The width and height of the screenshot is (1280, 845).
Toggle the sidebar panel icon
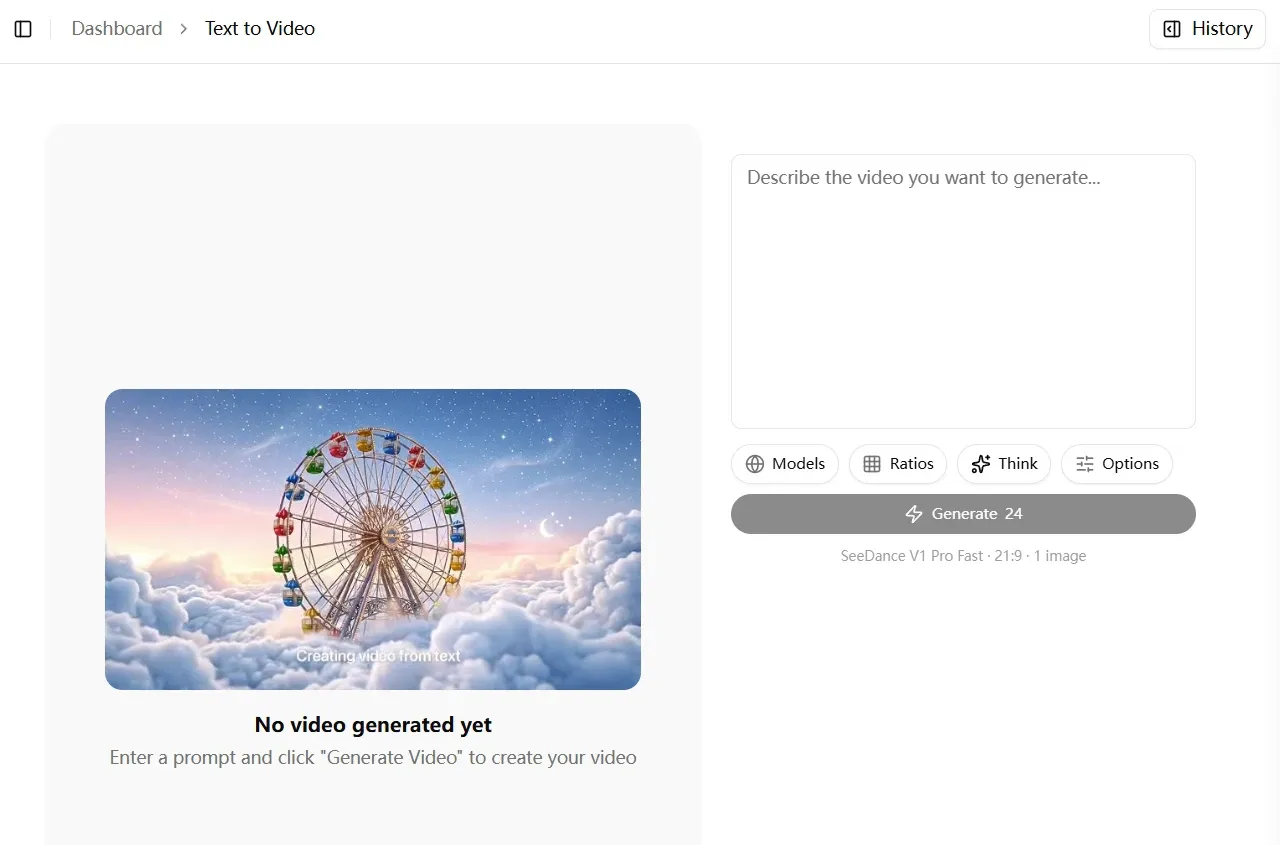coord(23,29)
